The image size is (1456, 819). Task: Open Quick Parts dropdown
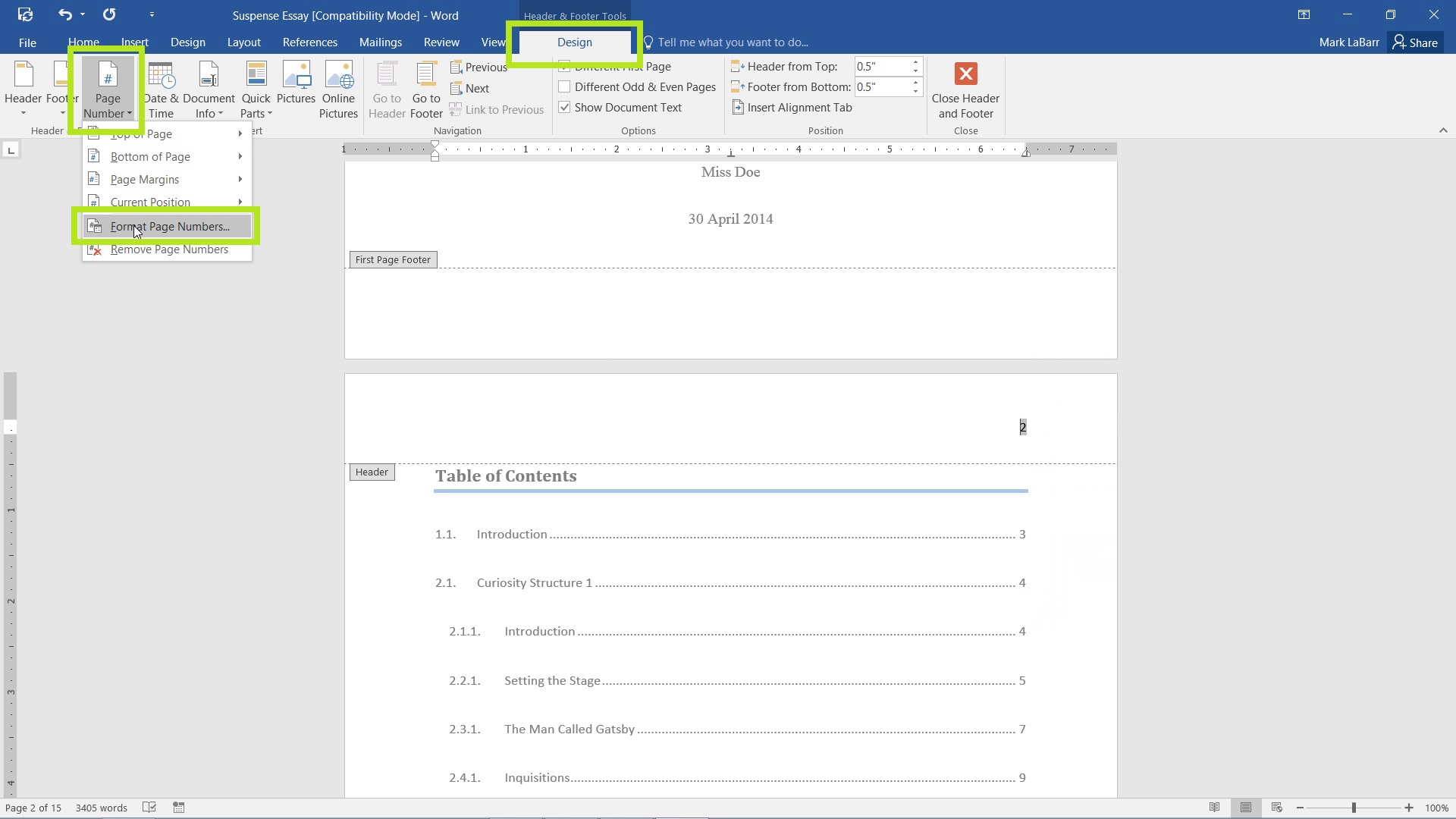tap(256, 89)
